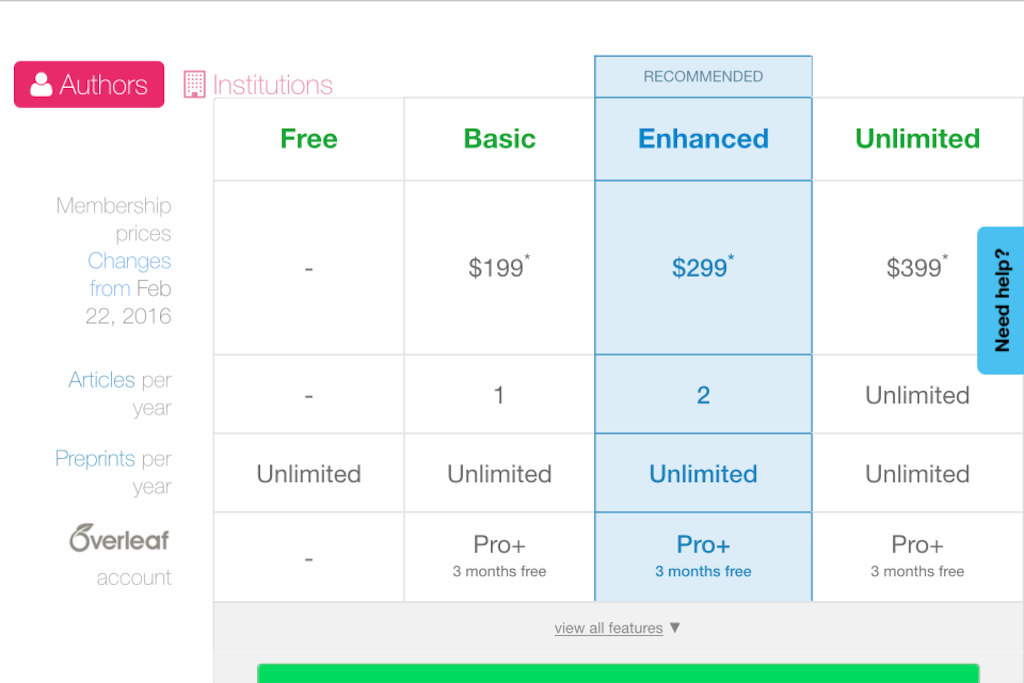This screenshot has width=1024, height=683.
Task: Click the $199 Basic price
Action: (x=499, y=267)
